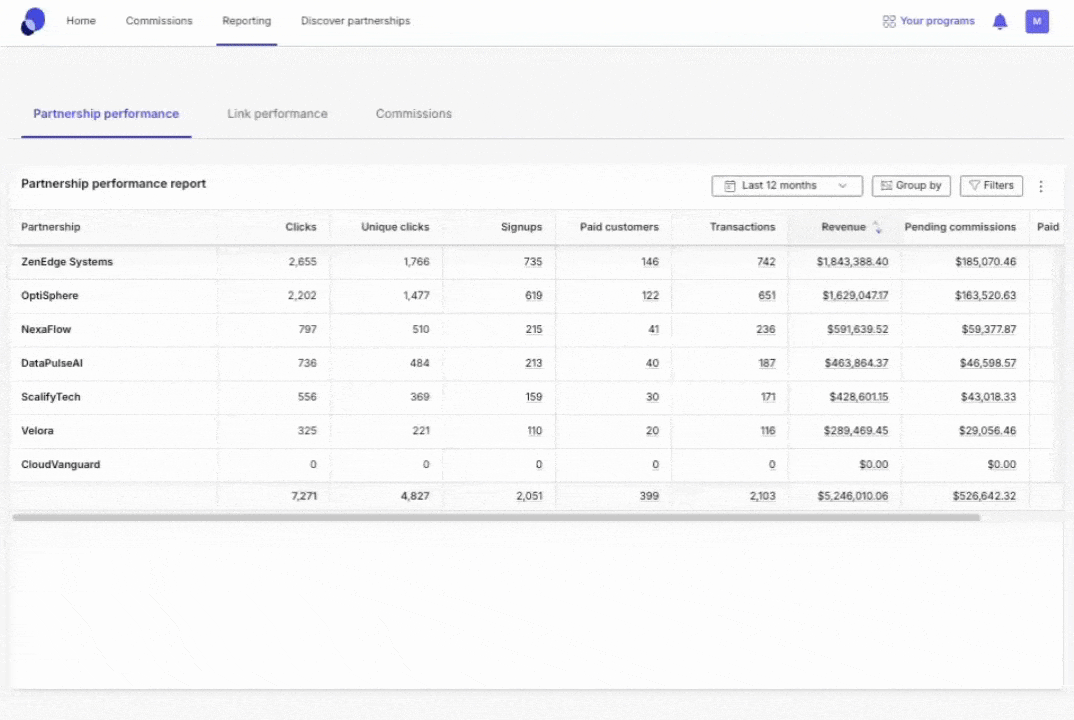1074x720 pixels.
Task: Click the horizontal table scrollbar
Action: point(496,518)
